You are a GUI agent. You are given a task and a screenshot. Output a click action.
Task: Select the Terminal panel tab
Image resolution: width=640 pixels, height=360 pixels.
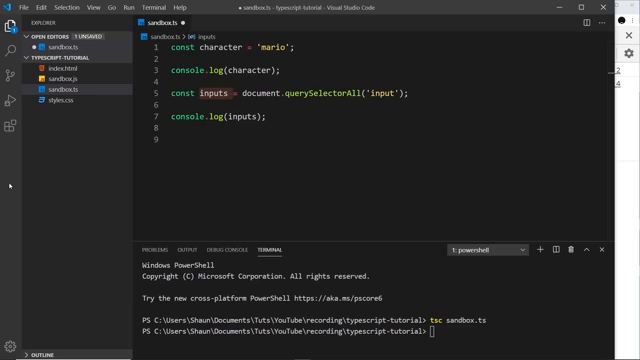click(x=269, y=250)
